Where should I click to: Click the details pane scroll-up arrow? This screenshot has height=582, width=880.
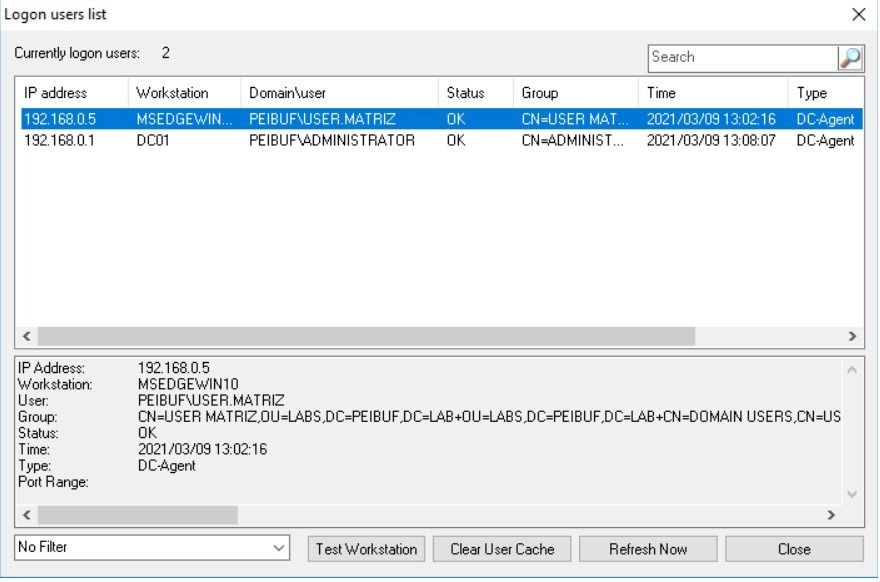click(x=852, y=369)
